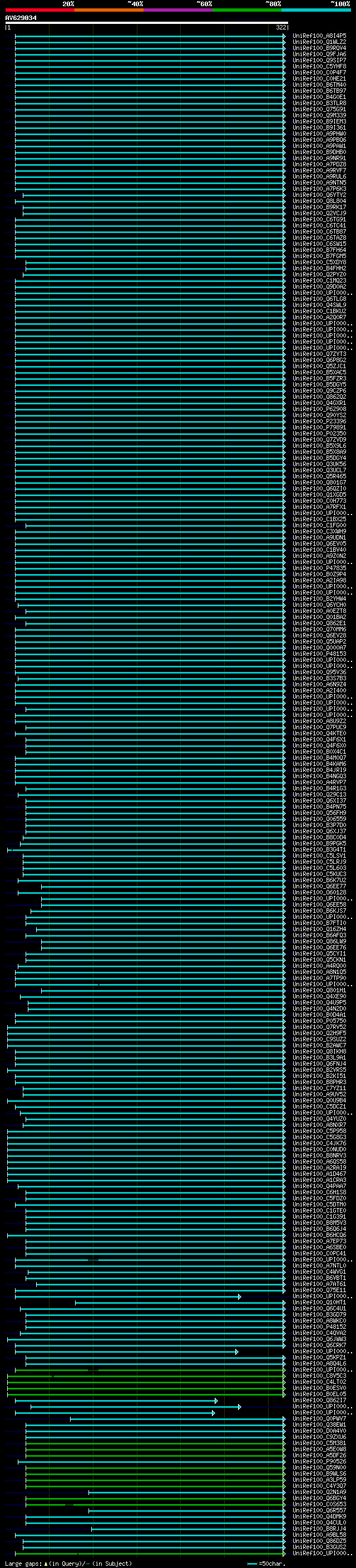The width and height of the screenshot is (356, 1568).
Task: Select UniRef100_B9I361 label
Action: coord(319,127)
